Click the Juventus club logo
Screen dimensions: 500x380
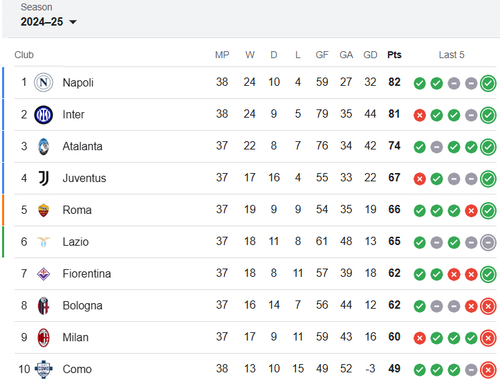pos(43,178)
